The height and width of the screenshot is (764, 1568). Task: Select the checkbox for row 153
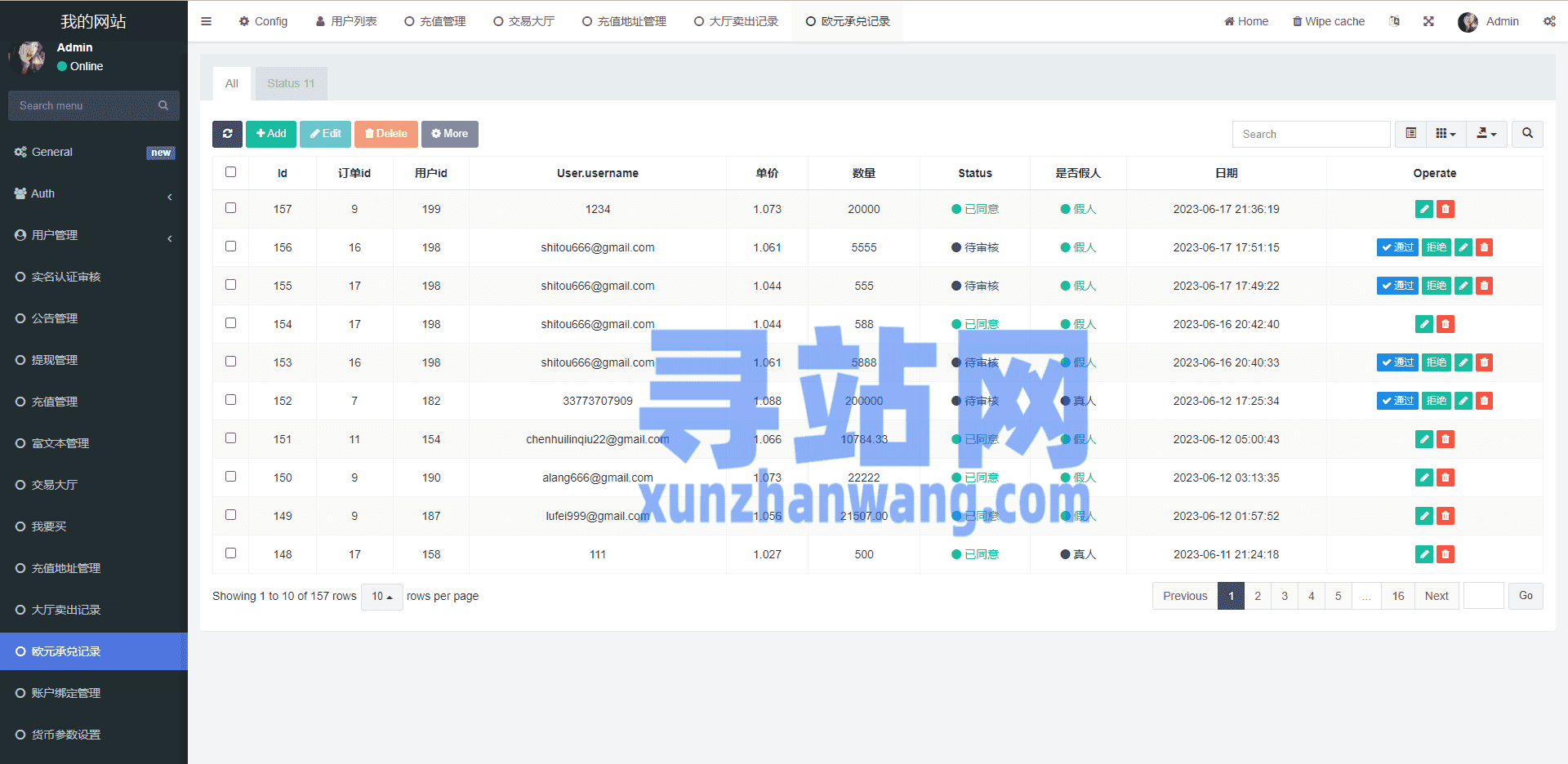click(x=230, y=362)
